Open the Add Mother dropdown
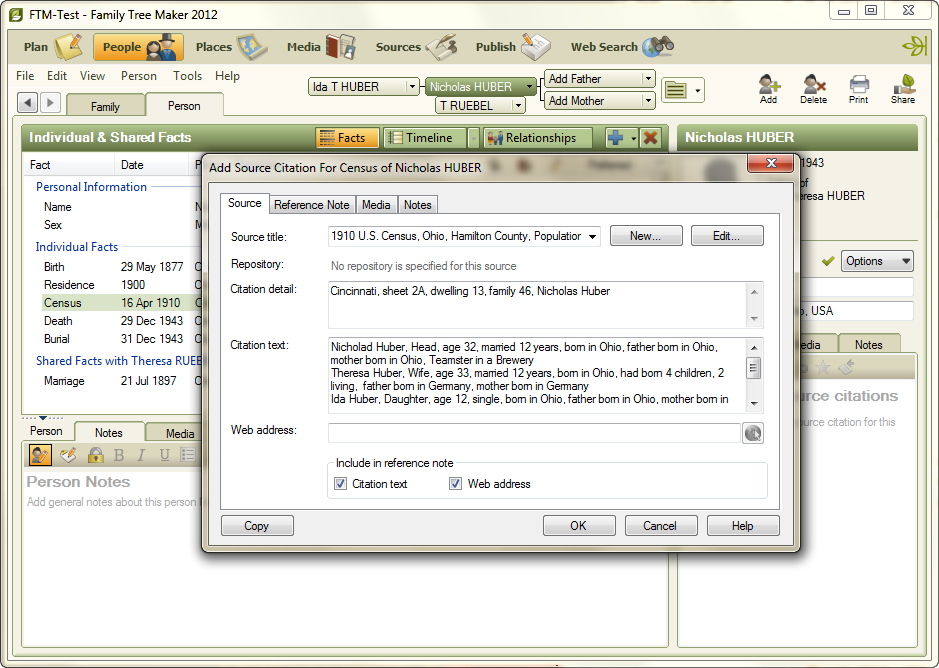This screenshot has height=668, width=939. (x=647, y=101)
